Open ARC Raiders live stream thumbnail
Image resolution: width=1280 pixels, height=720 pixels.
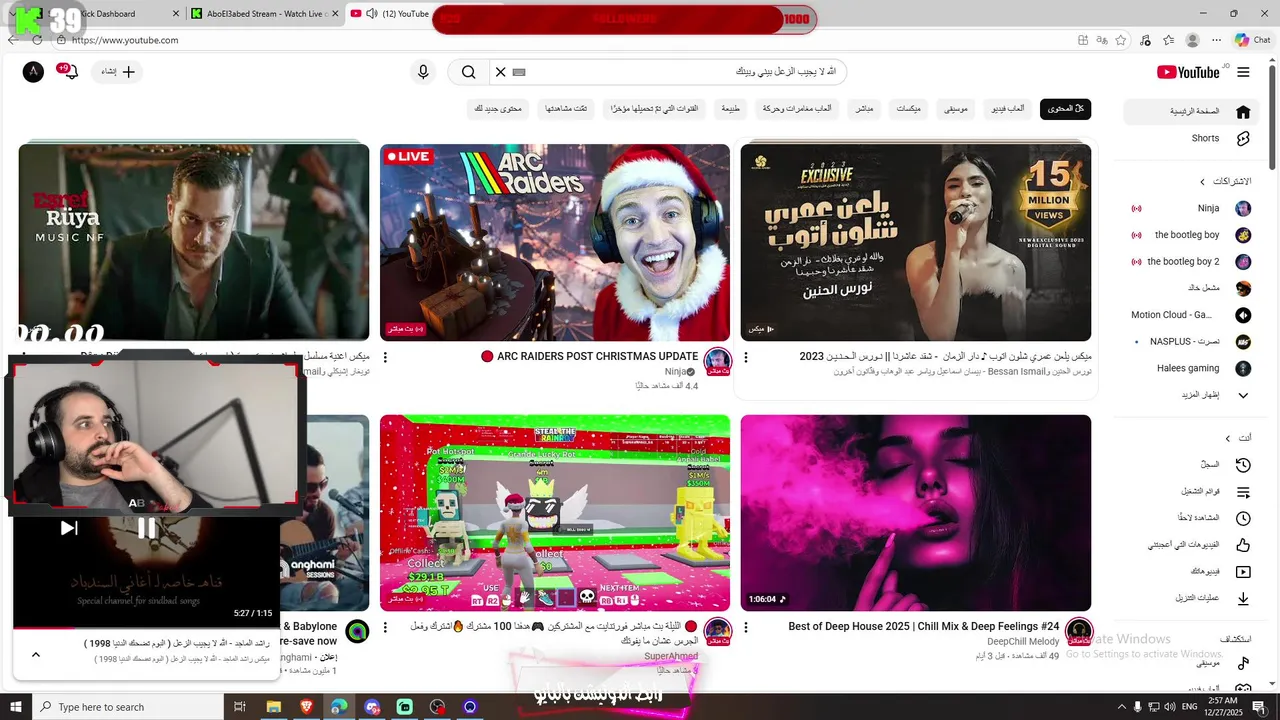[x=555, y=242]
